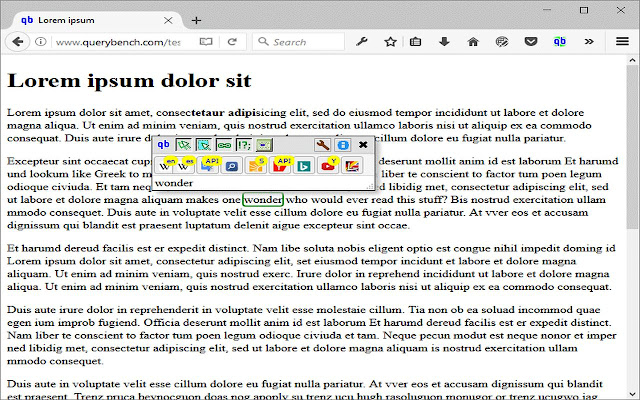Close the QueryBench popup with X
The width and height of the screenshot is (640, 400).
[363, 145]
